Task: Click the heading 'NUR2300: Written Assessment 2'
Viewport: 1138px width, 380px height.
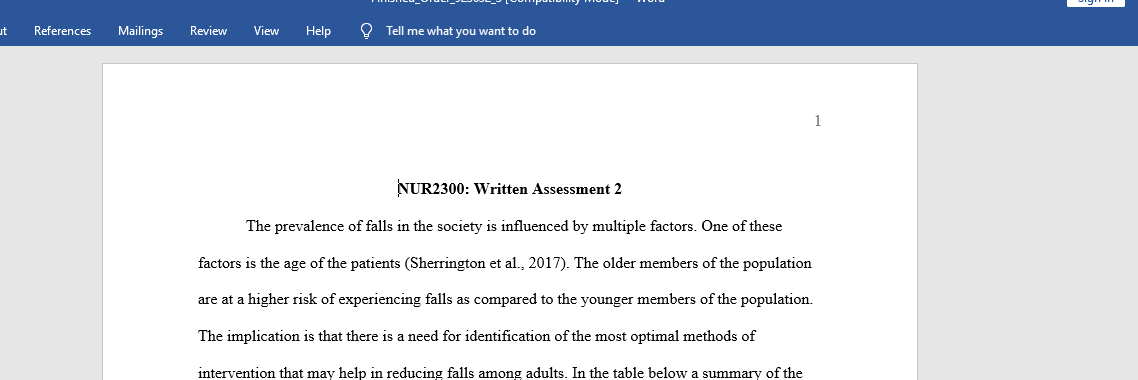Action: pyautogui.click(x=509, y=189)
